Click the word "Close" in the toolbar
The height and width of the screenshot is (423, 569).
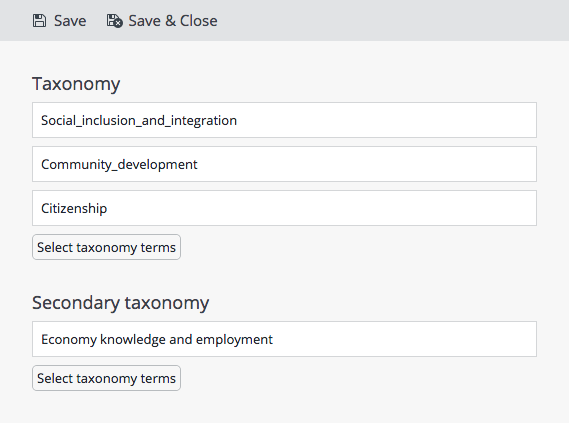coord(198,21)
